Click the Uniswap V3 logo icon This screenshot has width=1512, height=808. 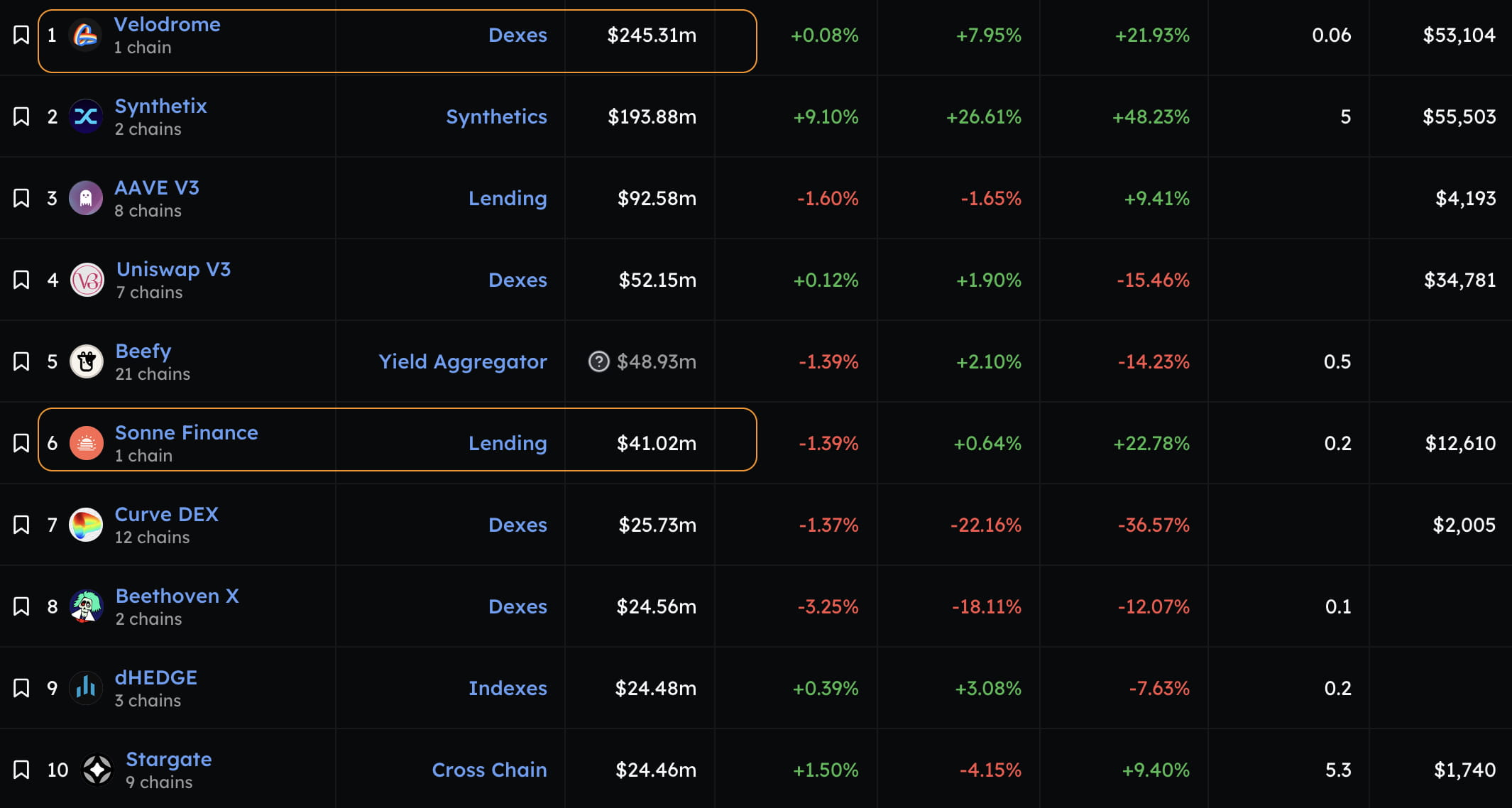(x=87, y=280)
